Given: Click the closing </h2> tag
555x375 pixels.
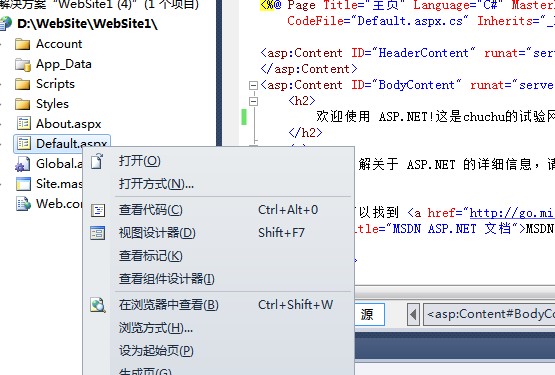Looking at the screenshot, I should 305,133.
